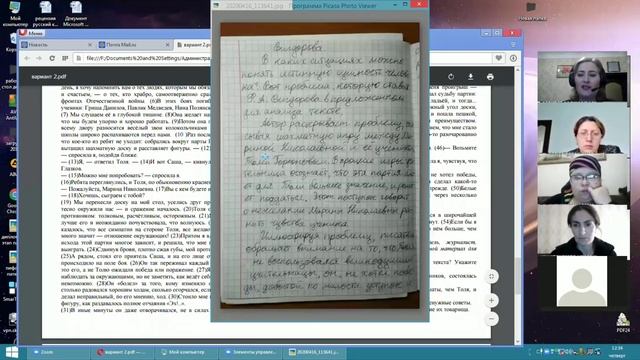The image size is (640, 360).
Task: Open downloads icon beside address bar
Action: (x=513, y=58)
